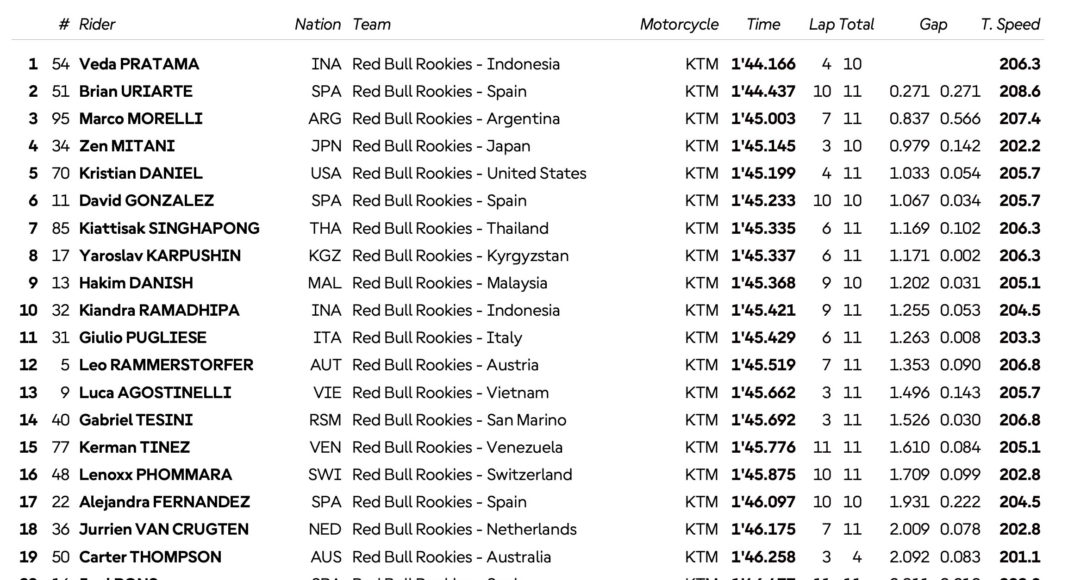Viewport: 1068px width, 580px height.
Task: Click the Rider column header
Action: (x=97, y=24)
